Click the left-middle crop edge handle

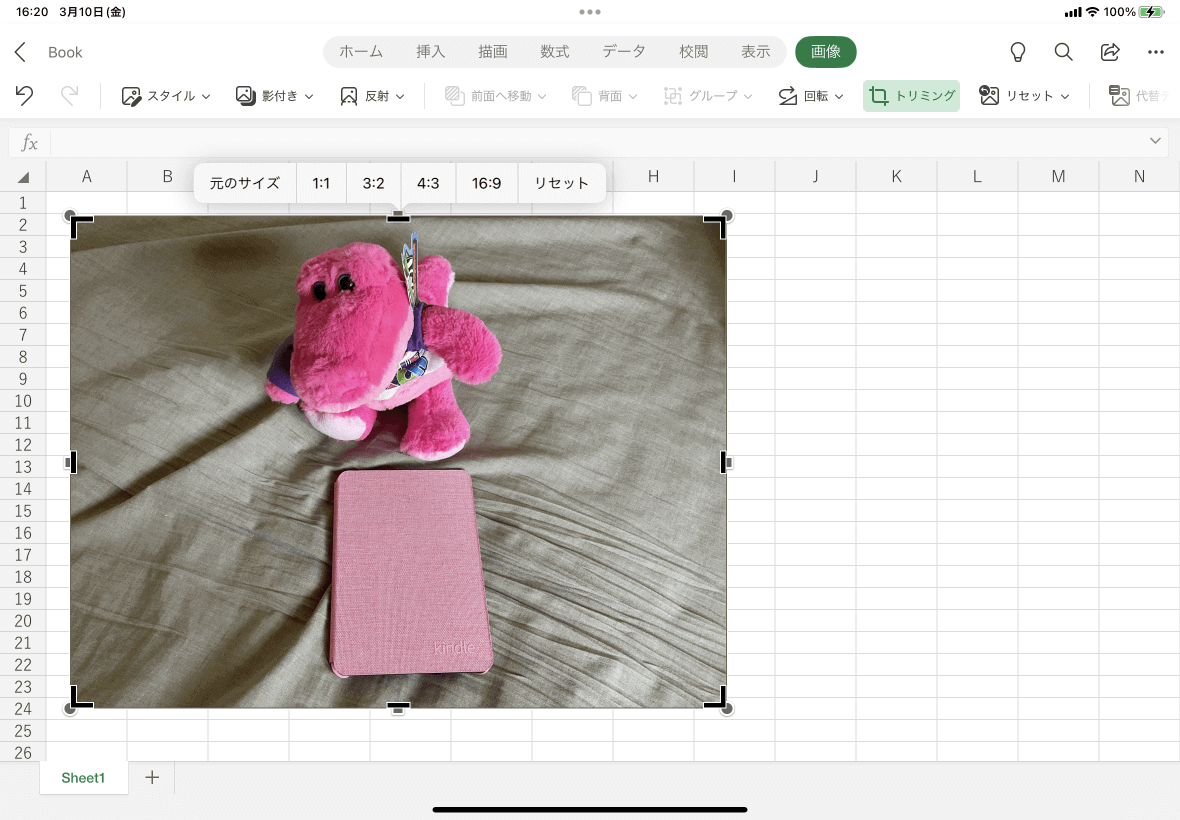(71, 462)
